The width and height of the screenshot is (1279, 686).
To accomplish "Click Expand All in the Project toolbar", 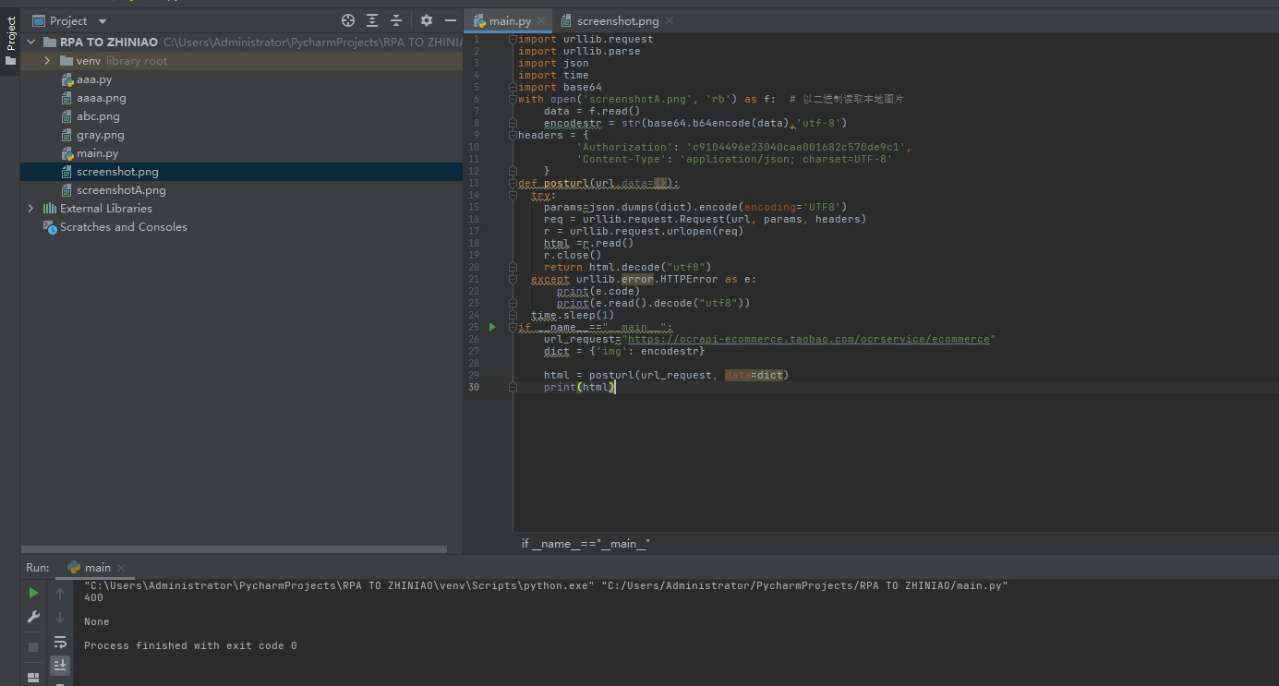I will coord(372,20).
